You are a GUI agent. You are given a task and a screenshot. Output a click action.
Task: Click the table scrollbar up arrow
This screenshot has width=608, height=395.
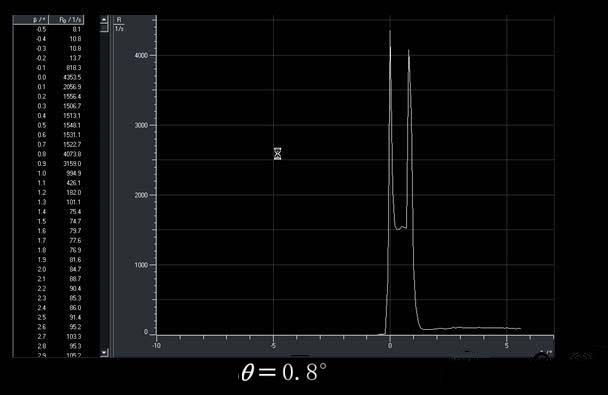click(x=104, y=19)
